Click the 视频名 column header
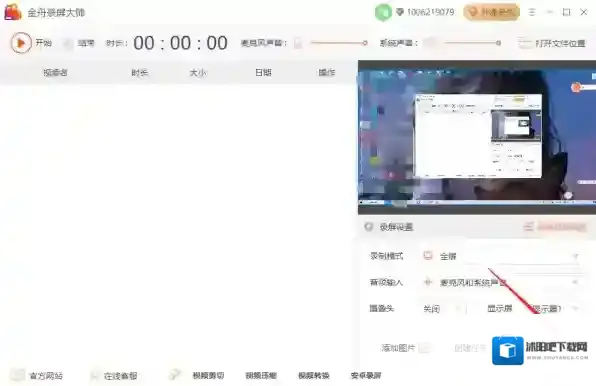The width and height of the screenshot is (596, 386). point(55,72)
